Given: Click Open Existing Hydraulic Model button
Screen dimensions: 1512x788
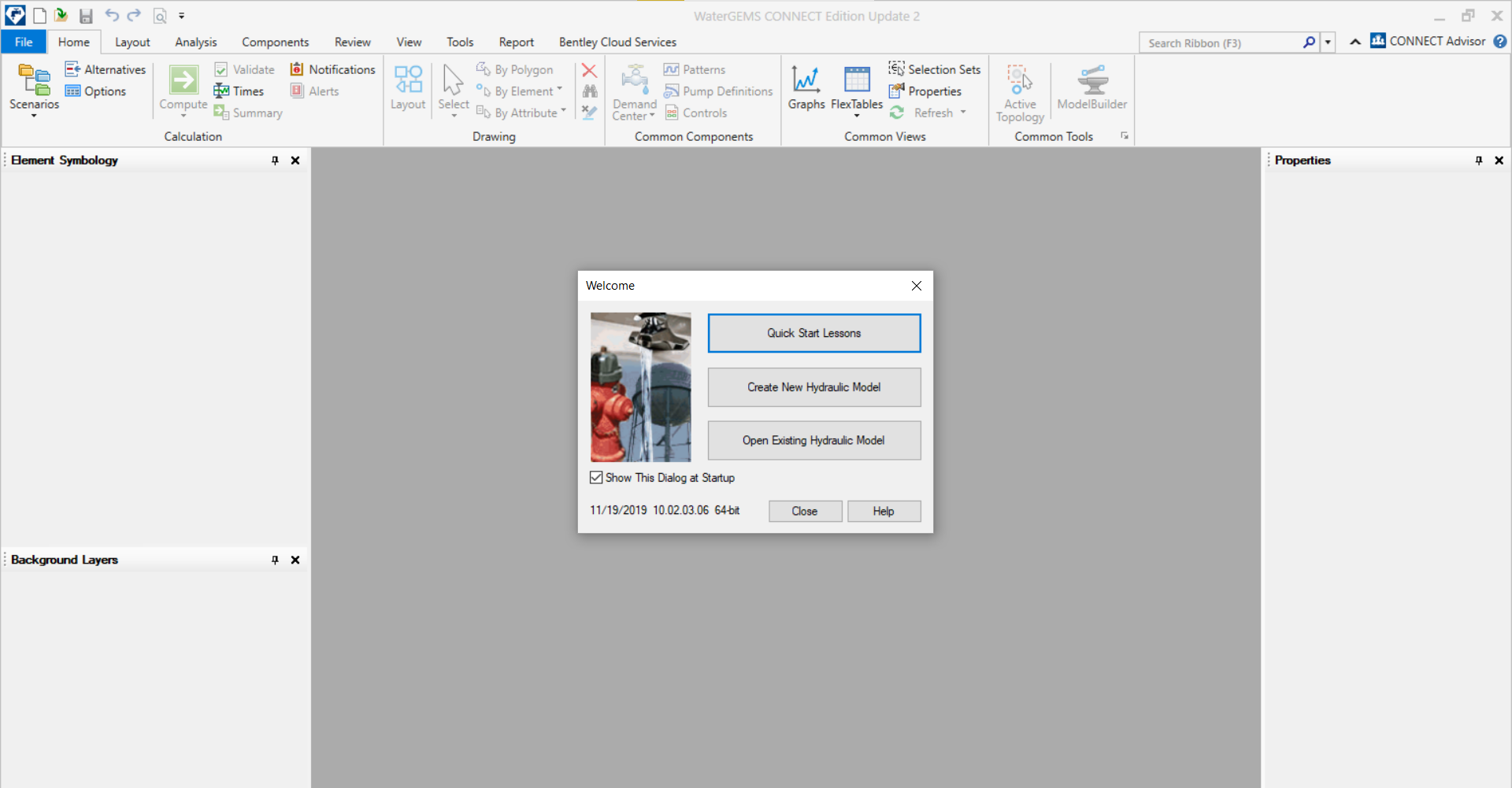Looking at the screenshot, I should tap(813, 441).
